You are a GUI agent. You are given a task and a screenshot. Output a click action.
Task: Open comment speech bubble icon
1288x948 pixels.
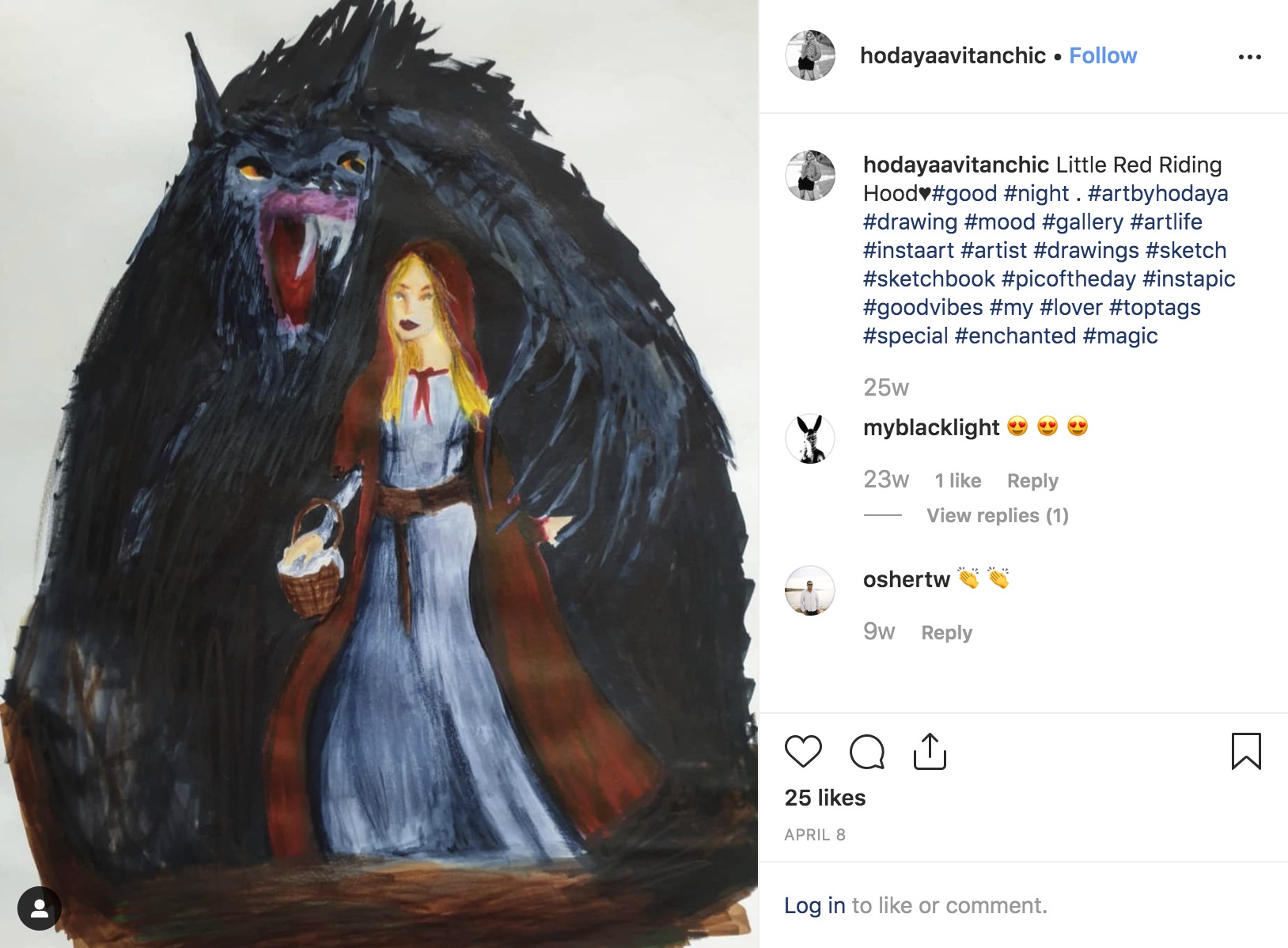pyautogui.click(x=867, y=752)
